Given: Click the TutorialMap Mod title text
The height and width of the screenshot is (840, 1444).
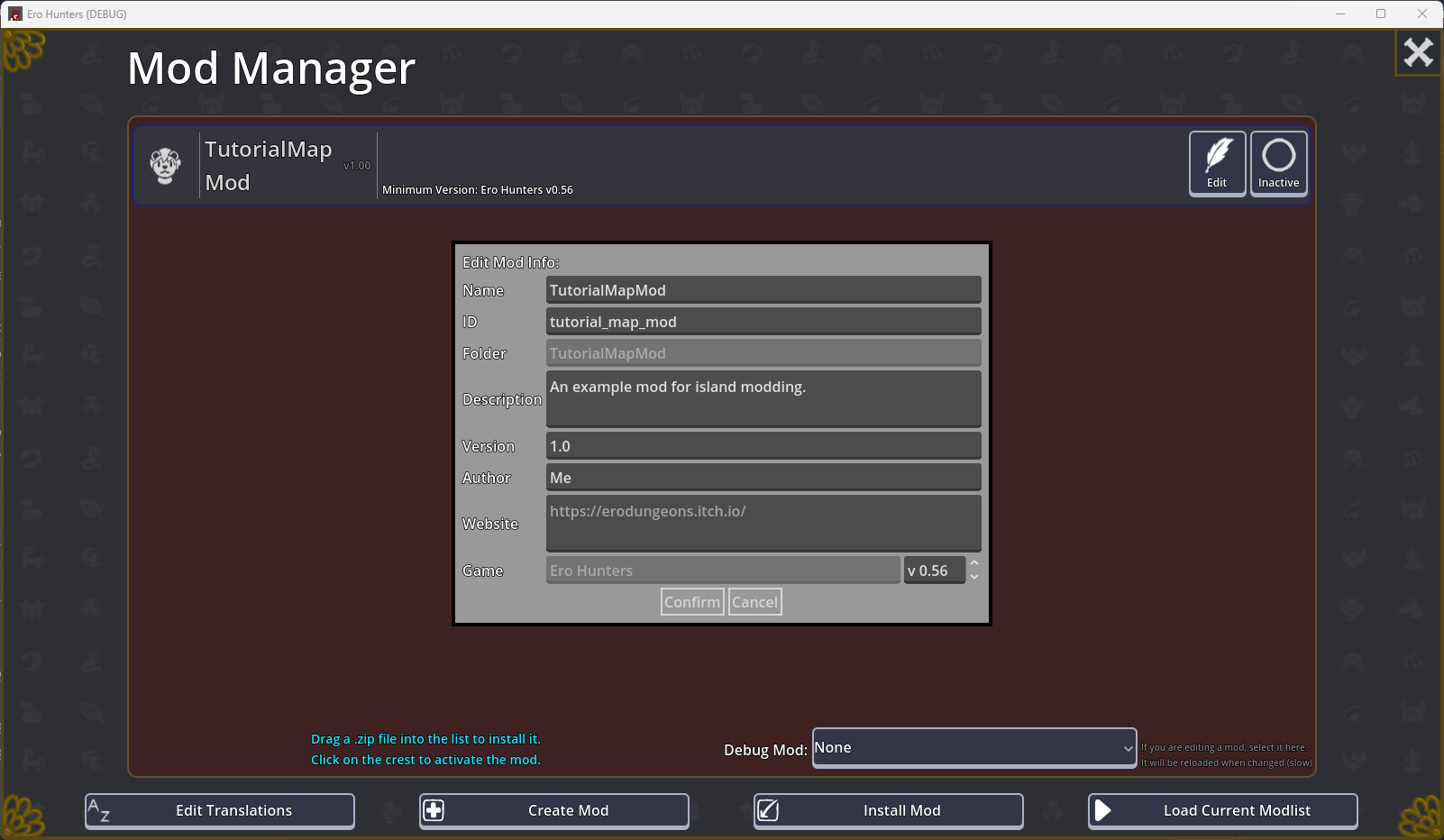Looking at the screenshot, I should [269, 166].
